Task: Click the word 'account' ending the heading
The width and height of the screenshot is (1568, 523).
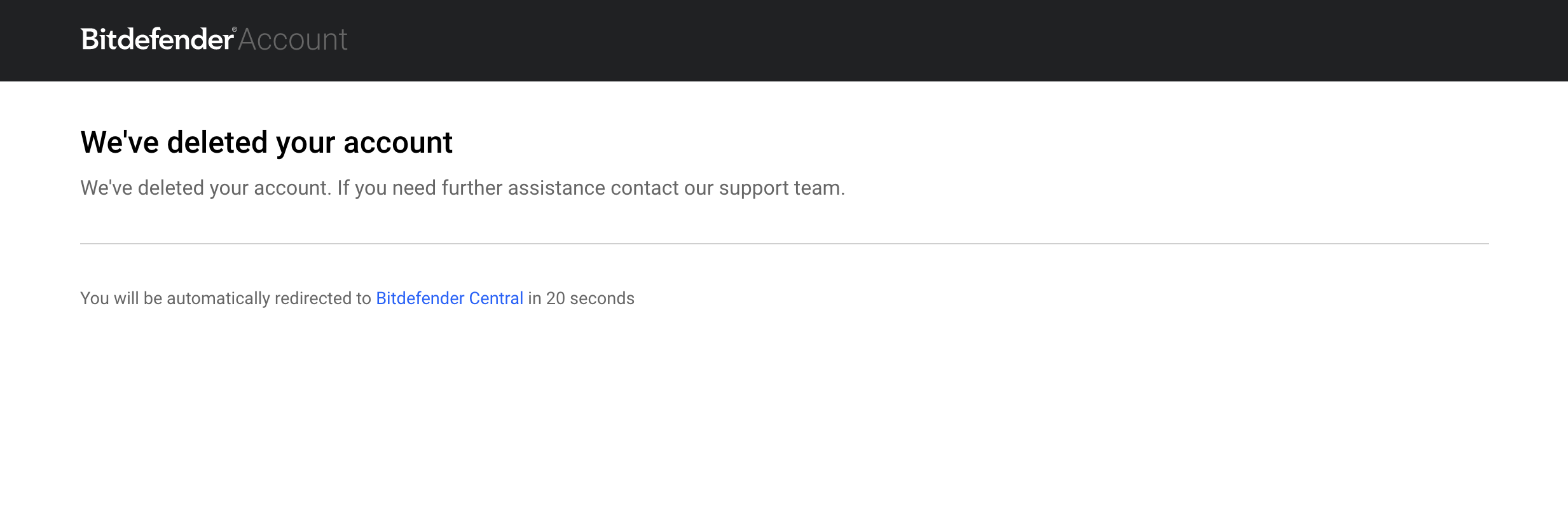Action: tap(398, 143)
